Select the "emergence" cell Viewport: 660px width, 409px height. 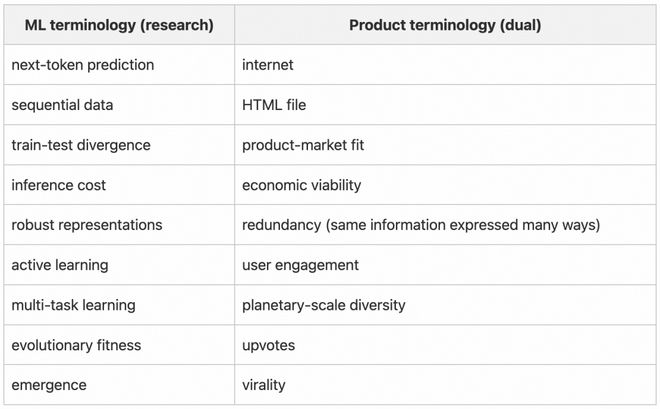coord(49,385)
